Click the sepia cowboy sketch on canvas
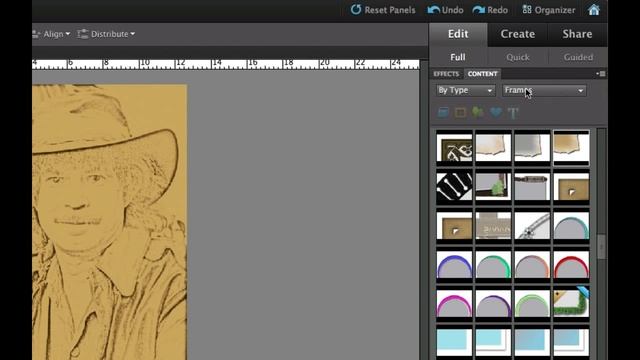The height and width of the screenshot is (360, 640). 109,222
